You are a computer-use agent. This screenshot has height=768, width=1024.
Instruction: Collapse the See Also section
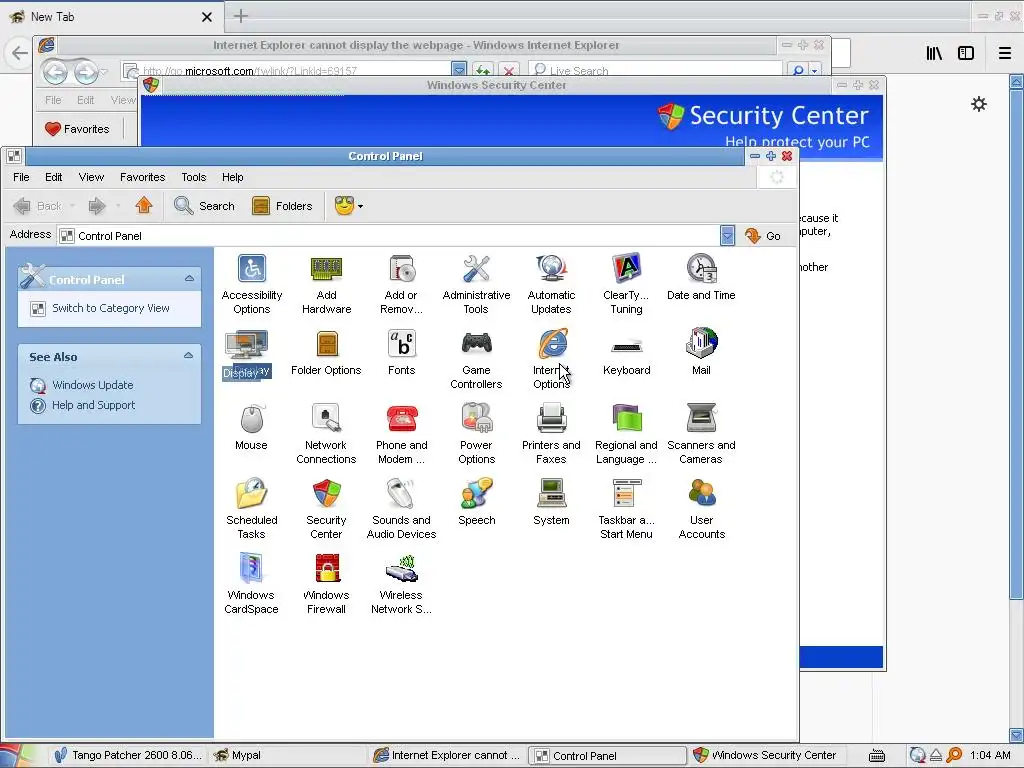coord(188,356)
